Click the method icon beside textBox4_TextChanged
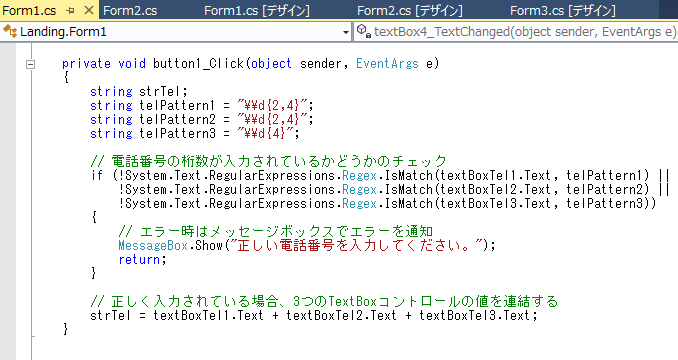Screen dimensions: 678x360 (x=363, y=31)
